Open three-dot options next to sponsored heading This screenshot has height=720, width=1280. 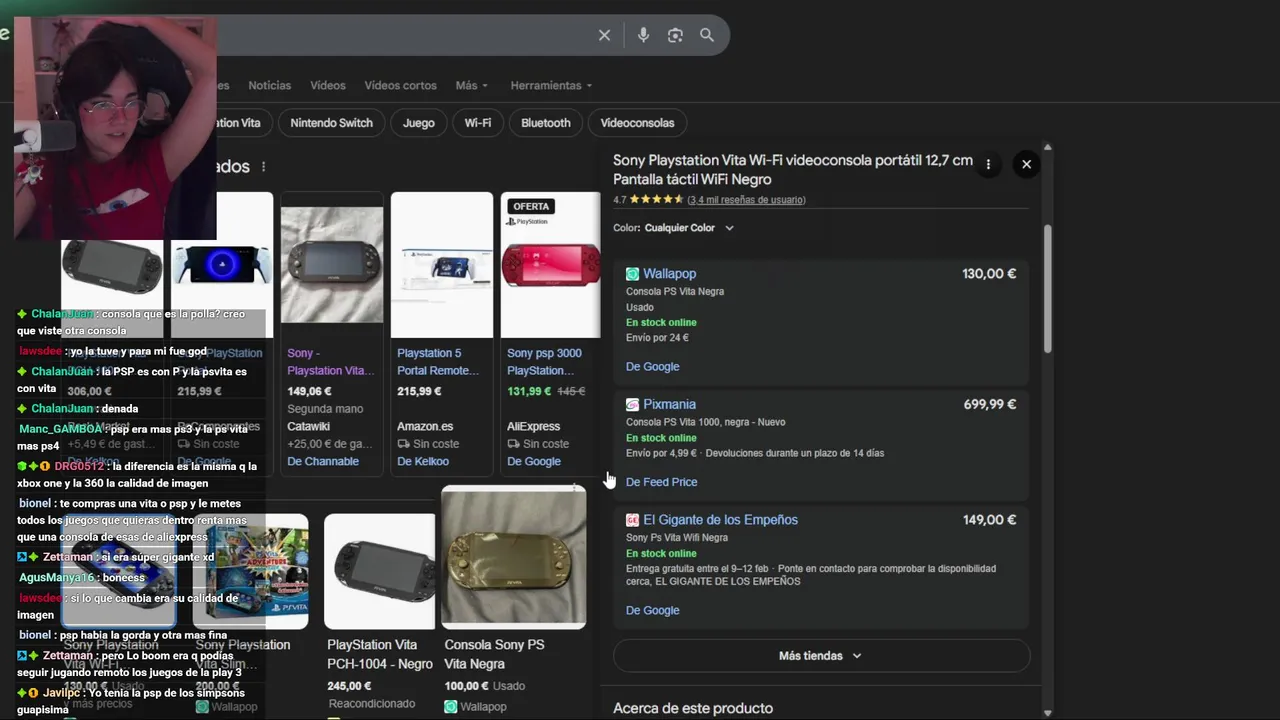264,167
